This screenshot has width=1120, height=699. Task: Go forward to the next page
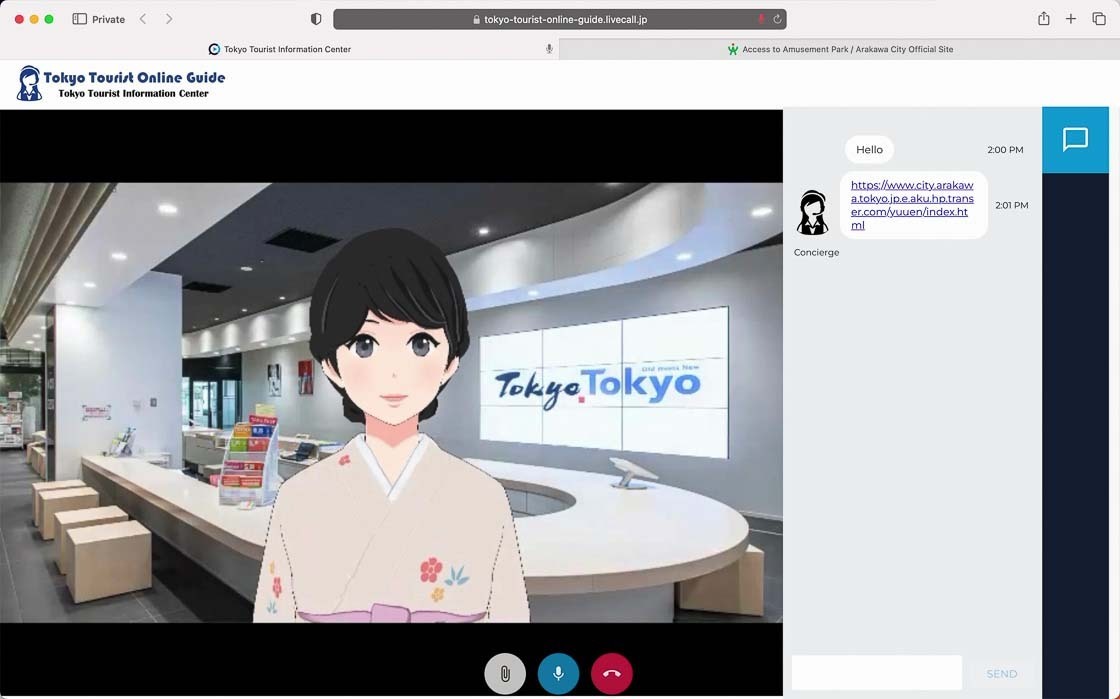pyautogui.click(x=169, y=19)
